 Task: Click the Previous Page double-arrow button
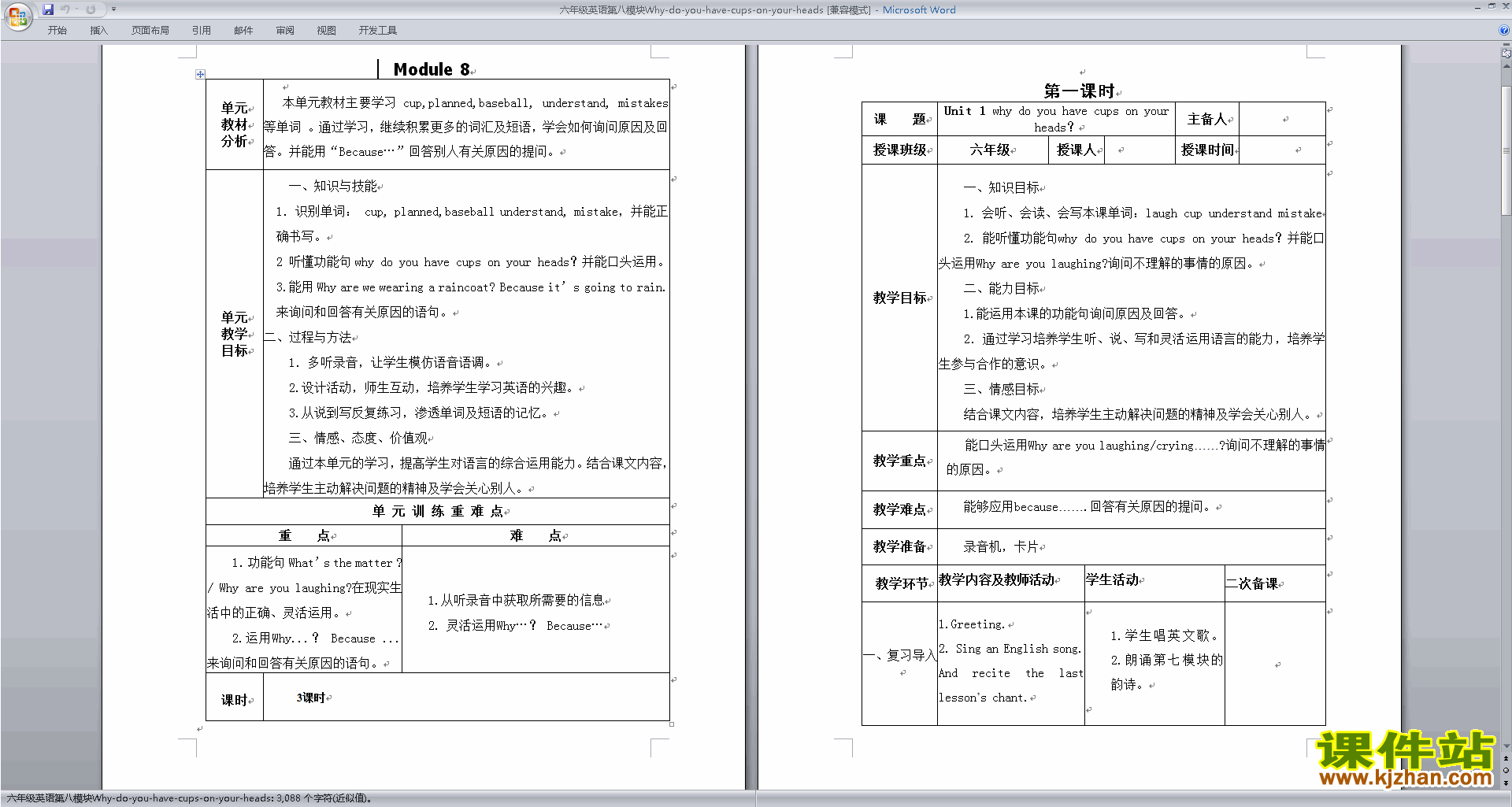point(1506,759)
